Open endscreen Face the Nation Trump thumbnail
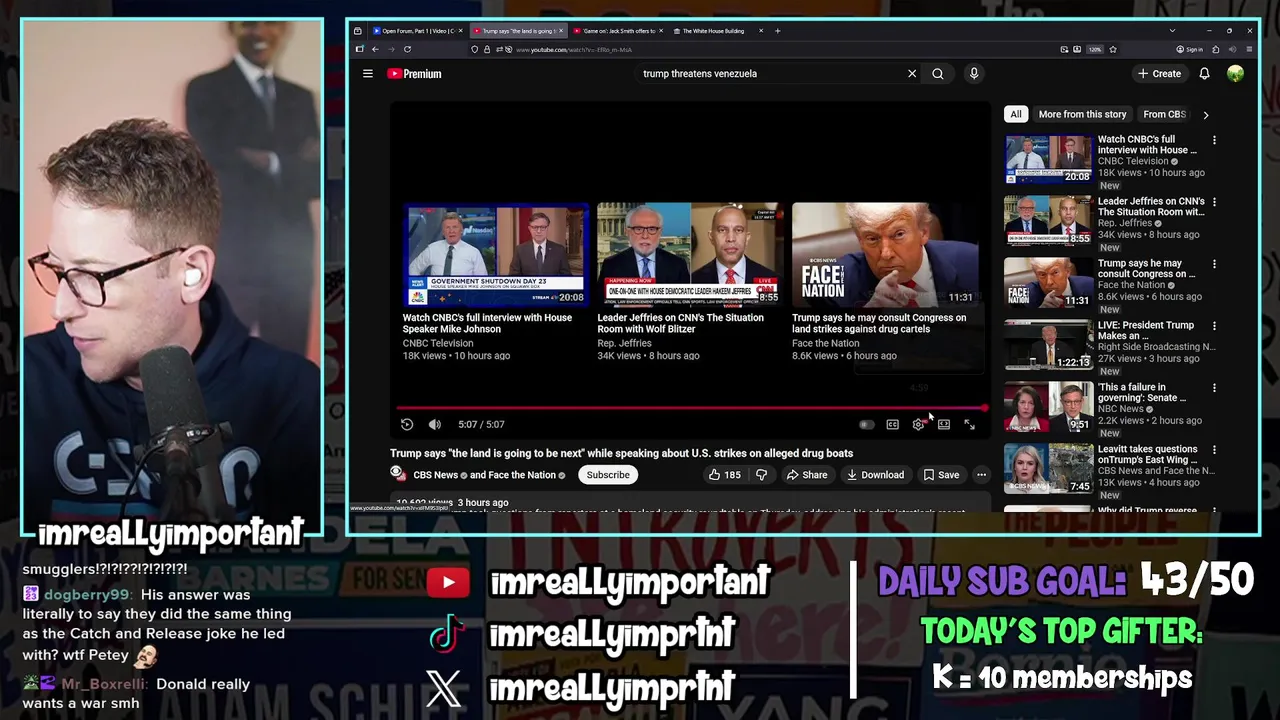Screen dimensions: 1280x720 [885, 254]
